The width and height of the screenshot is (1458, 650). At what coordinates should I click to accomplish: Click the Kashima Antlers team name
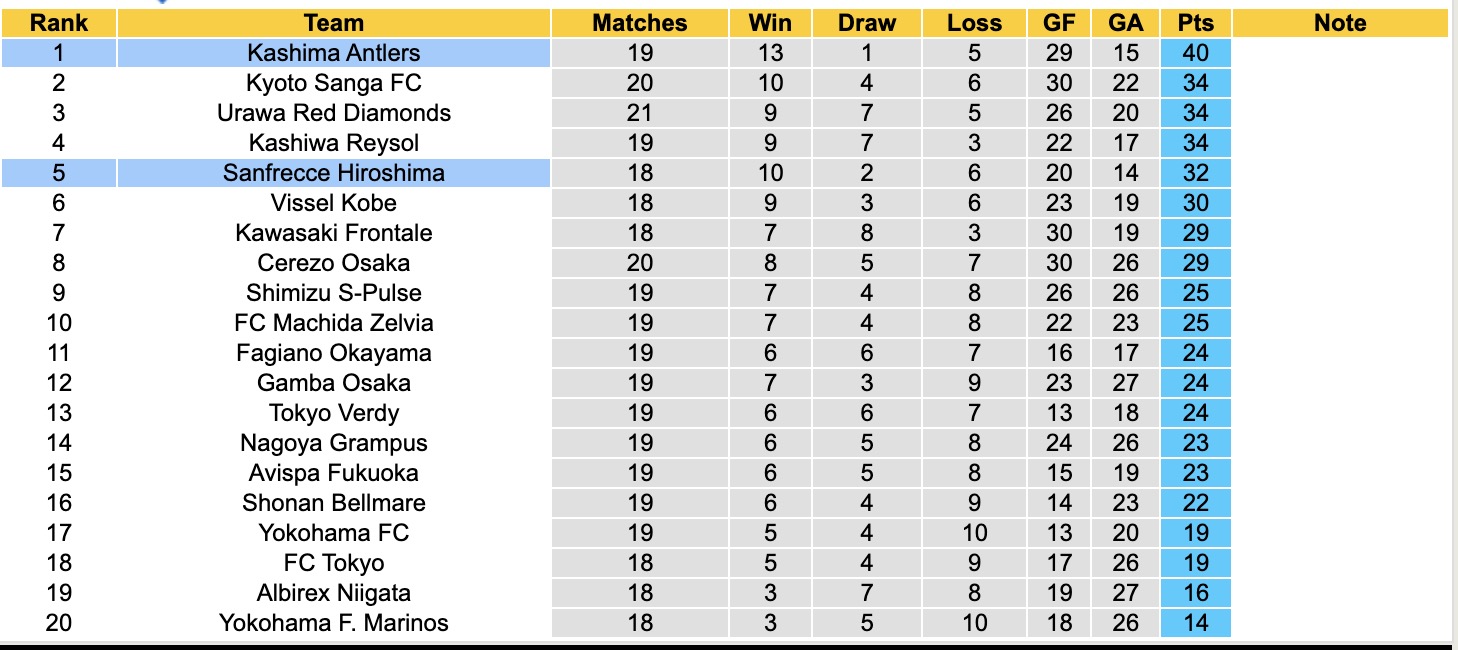pyautogui.click(x=334, y=53)
